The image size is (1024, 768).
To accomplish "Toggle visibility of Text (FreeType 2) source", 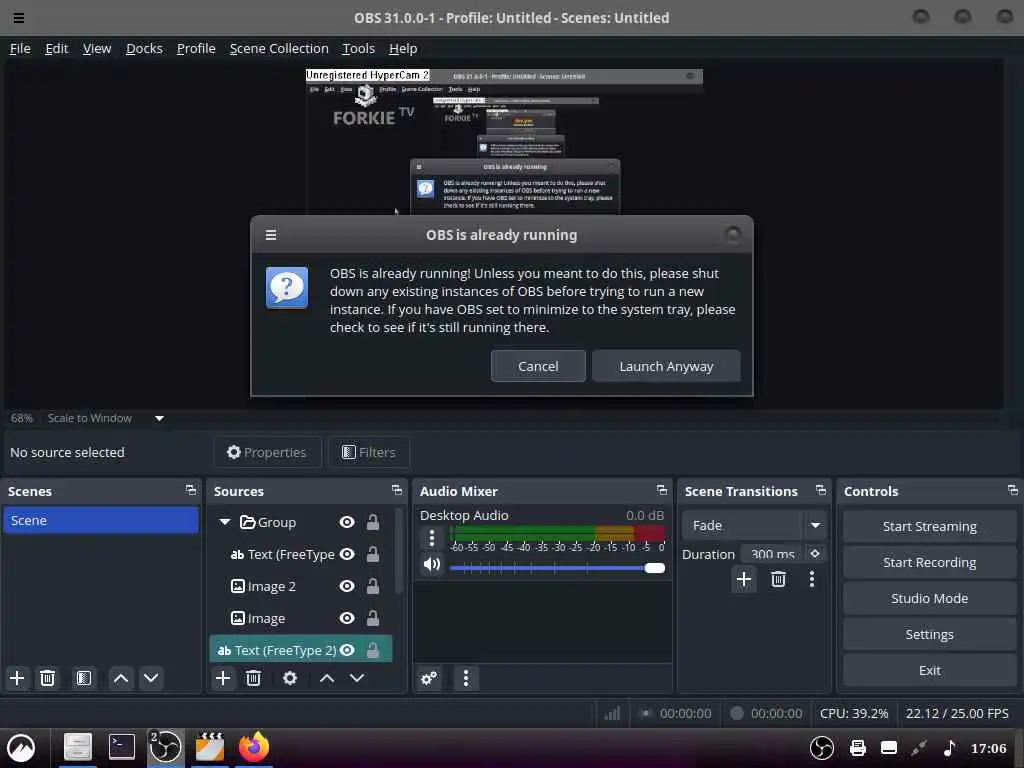I will coord(347,650).
